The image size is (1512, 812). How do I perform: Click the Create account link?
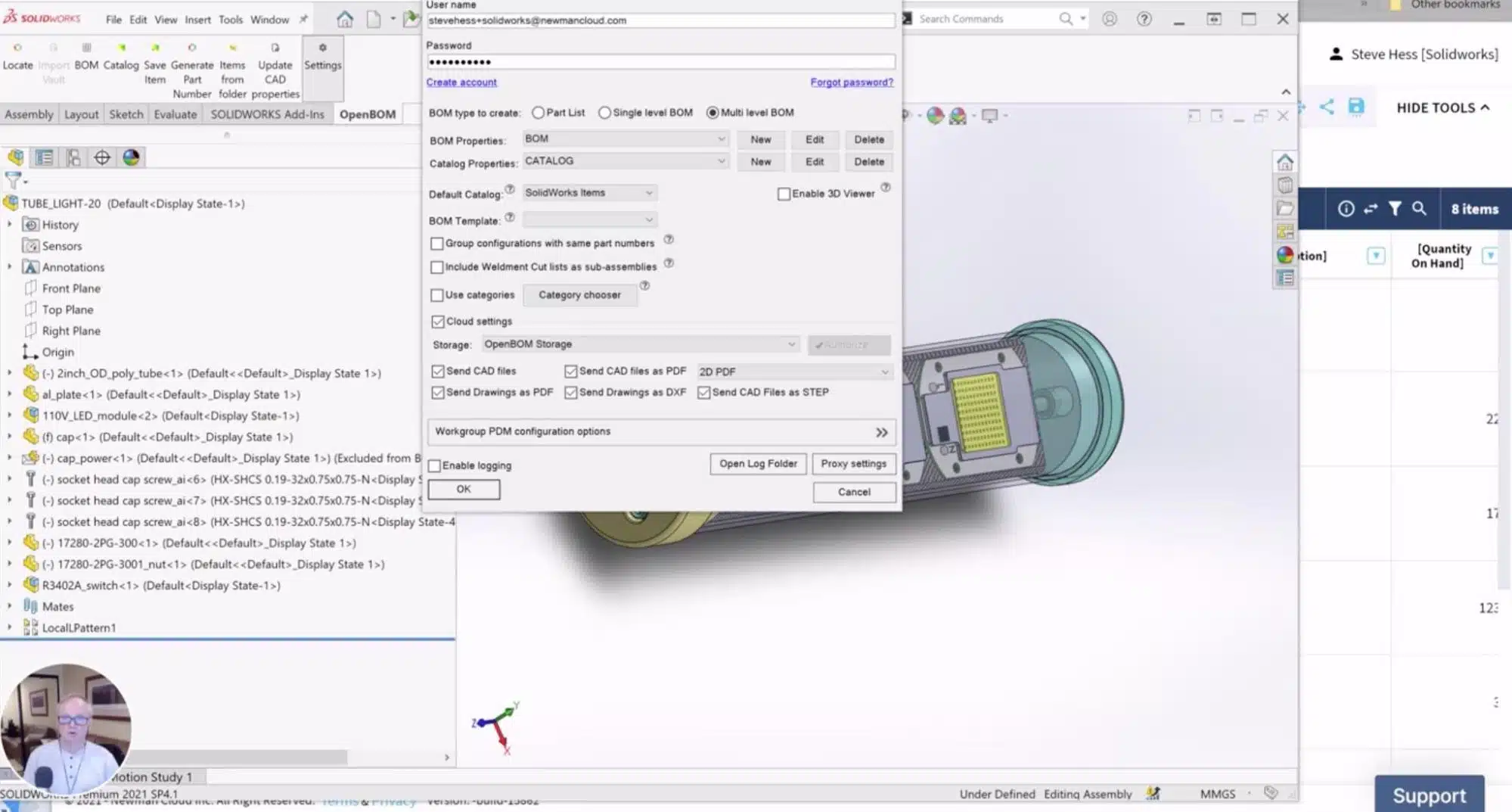[x=461, y=82]
